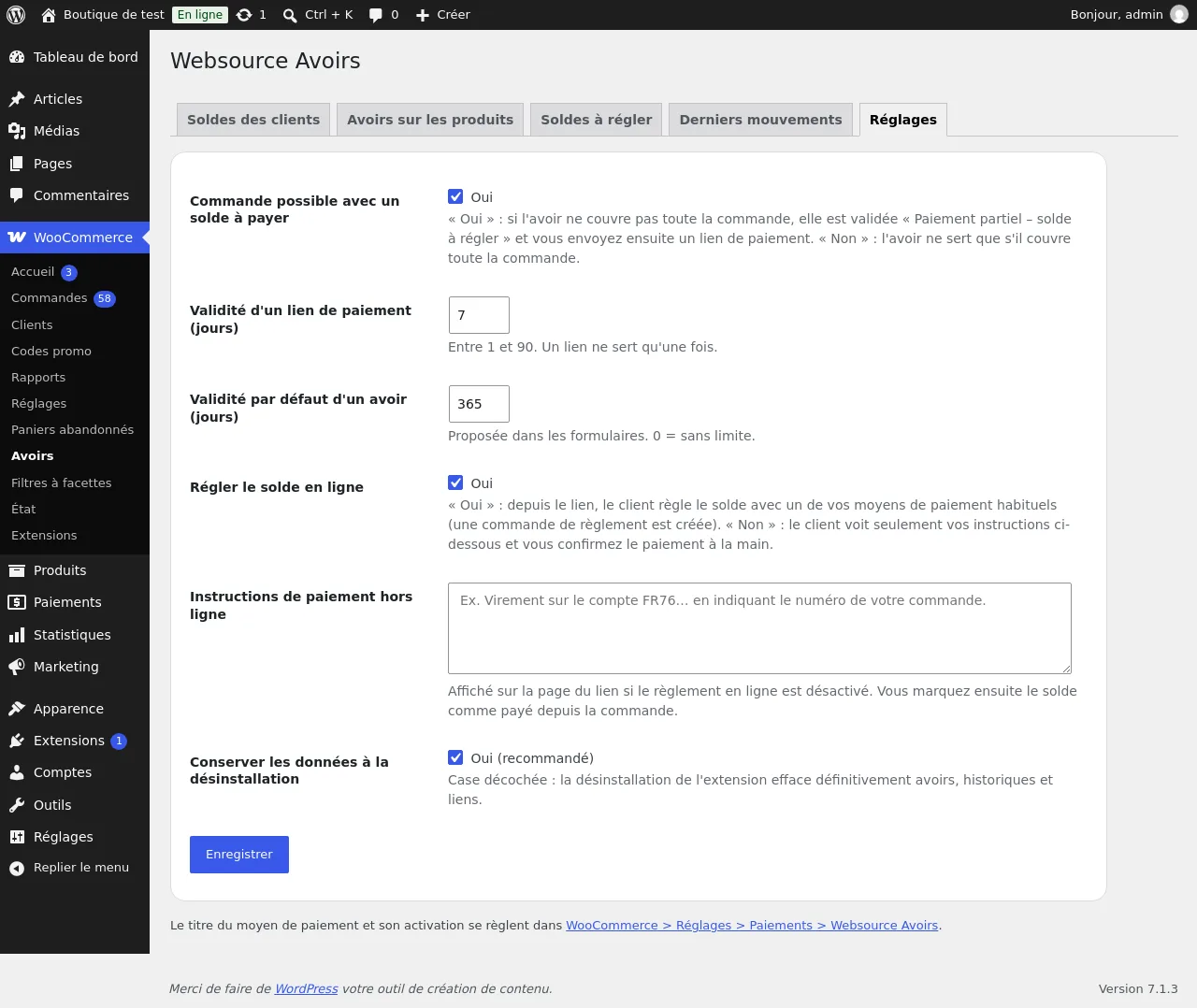Click the Pages icon in the sidebar
This screenshot has height=1008, width=1197.
click(x=17, y=164)
